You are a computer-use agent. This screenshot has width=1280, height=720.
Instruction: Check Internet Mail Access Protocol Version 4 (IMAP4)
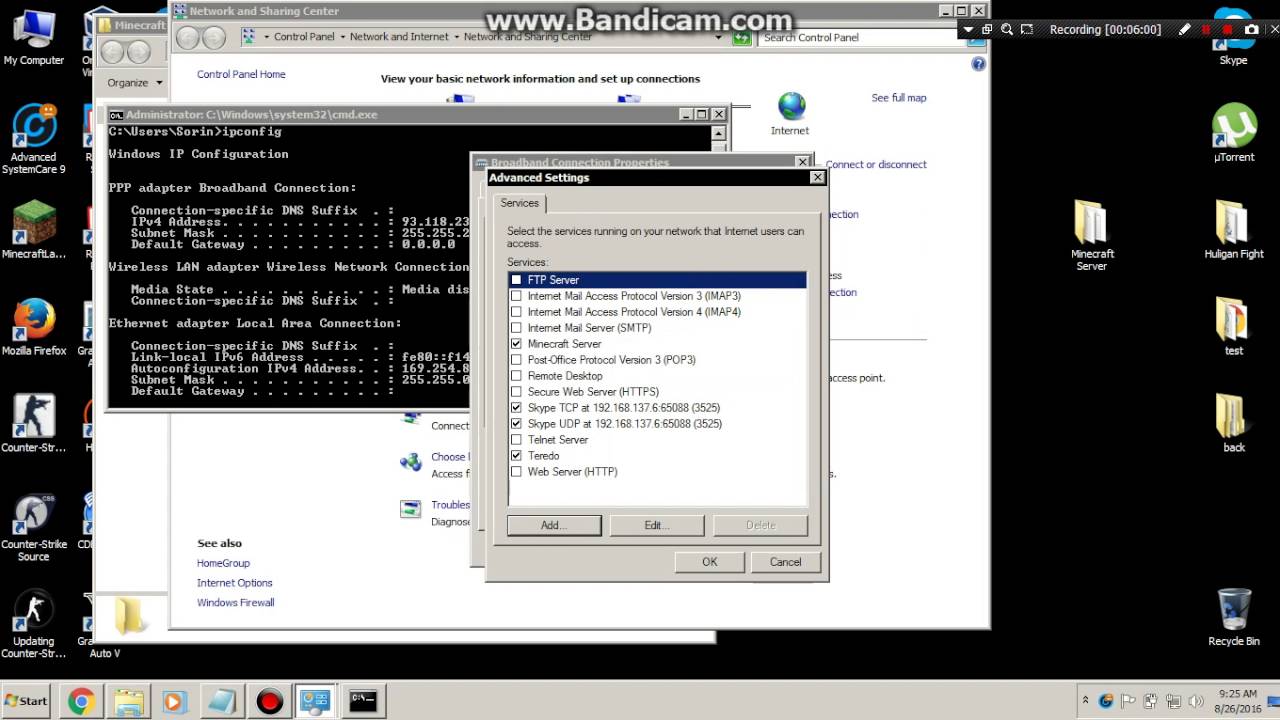tap(516, 312)
